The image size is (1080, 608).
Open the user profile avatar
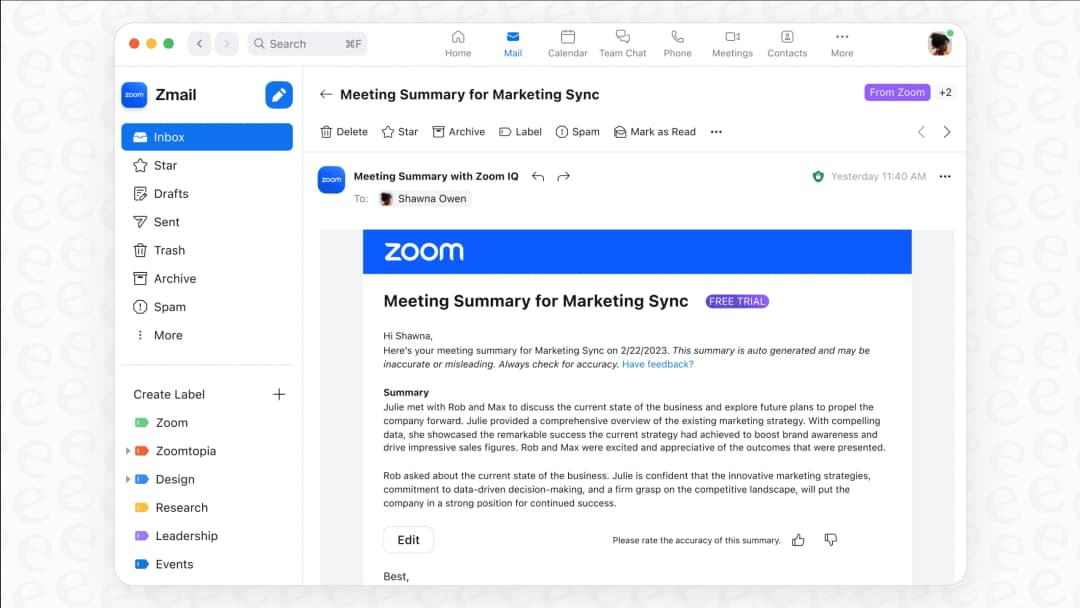tap(939, 43)
